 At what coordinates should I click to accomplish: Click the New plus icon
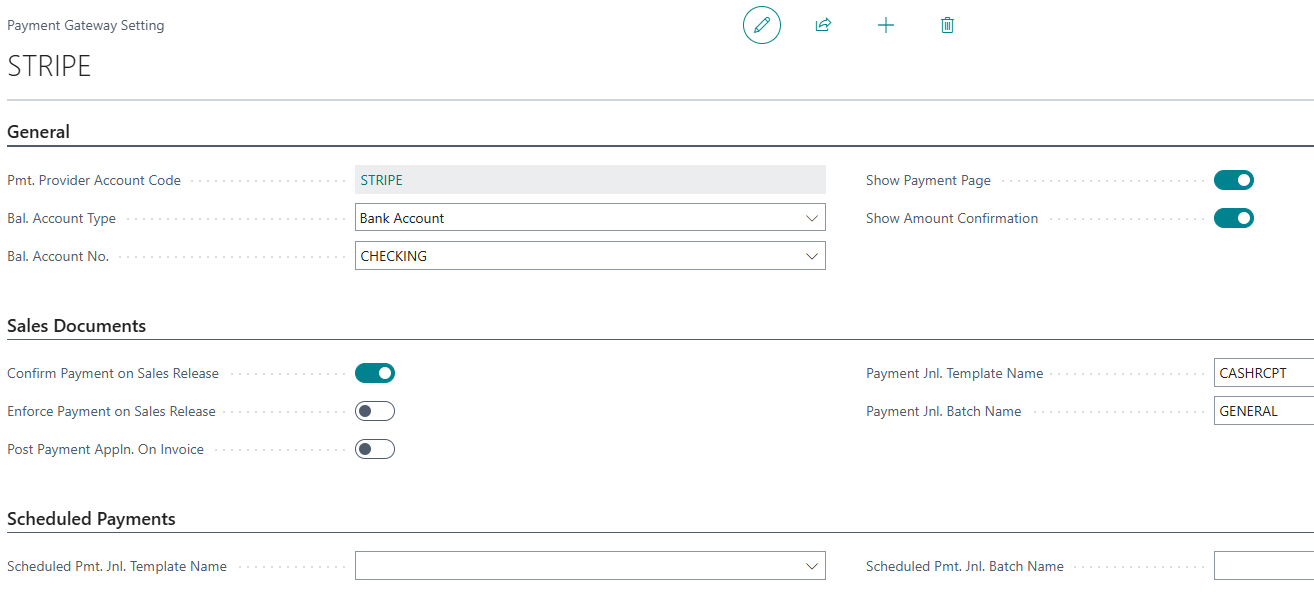[885, 25]
